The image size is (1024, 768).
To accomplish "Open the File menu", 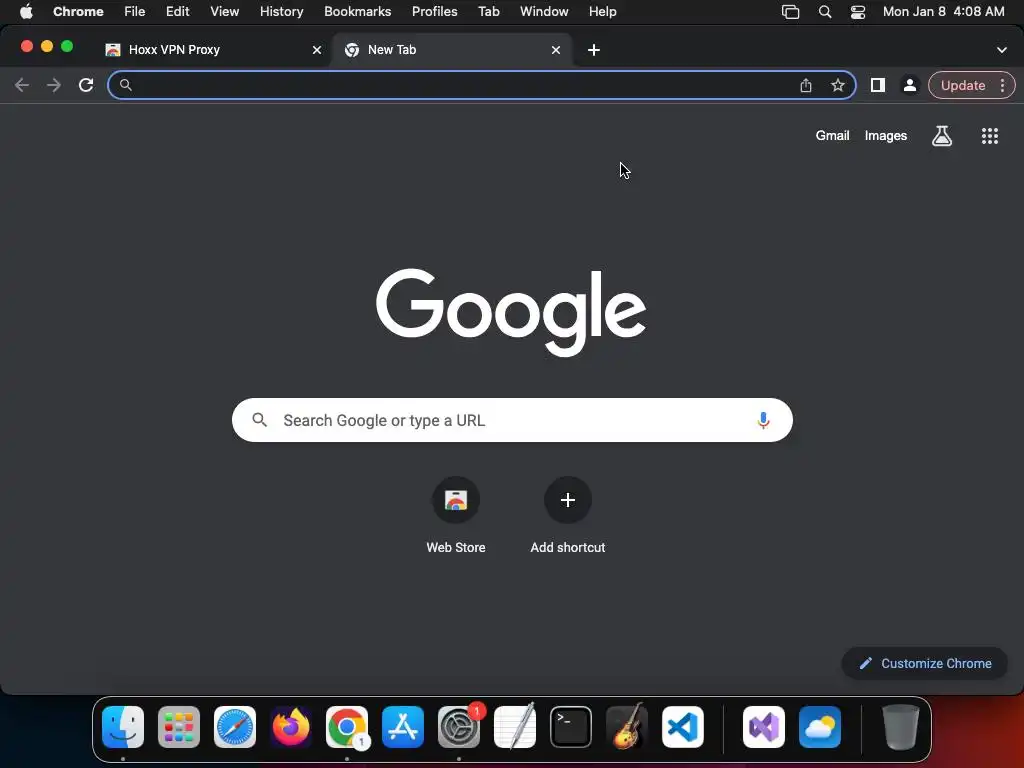I will 135,12.
